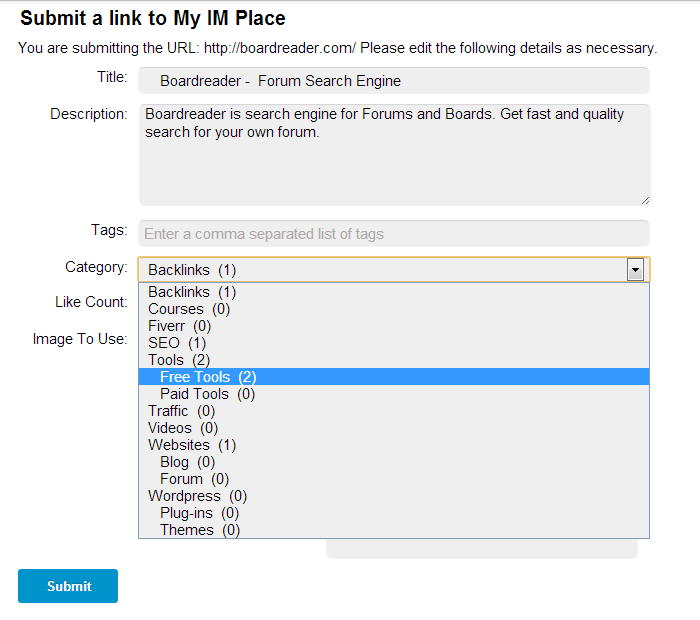The height and width of the screenshot is (620, 700).
Task: Select Backlinks (1) in the dropdown list
Action: [x=394, y=292]
